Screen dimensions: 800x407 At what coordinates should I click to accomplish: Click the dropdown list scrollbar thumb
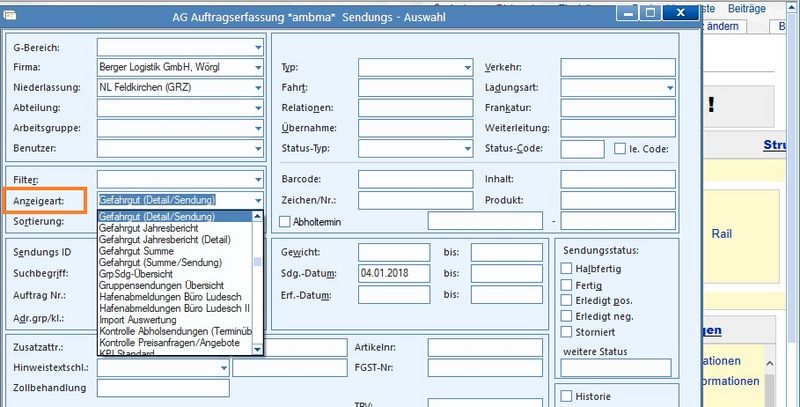tap(258, 262)
